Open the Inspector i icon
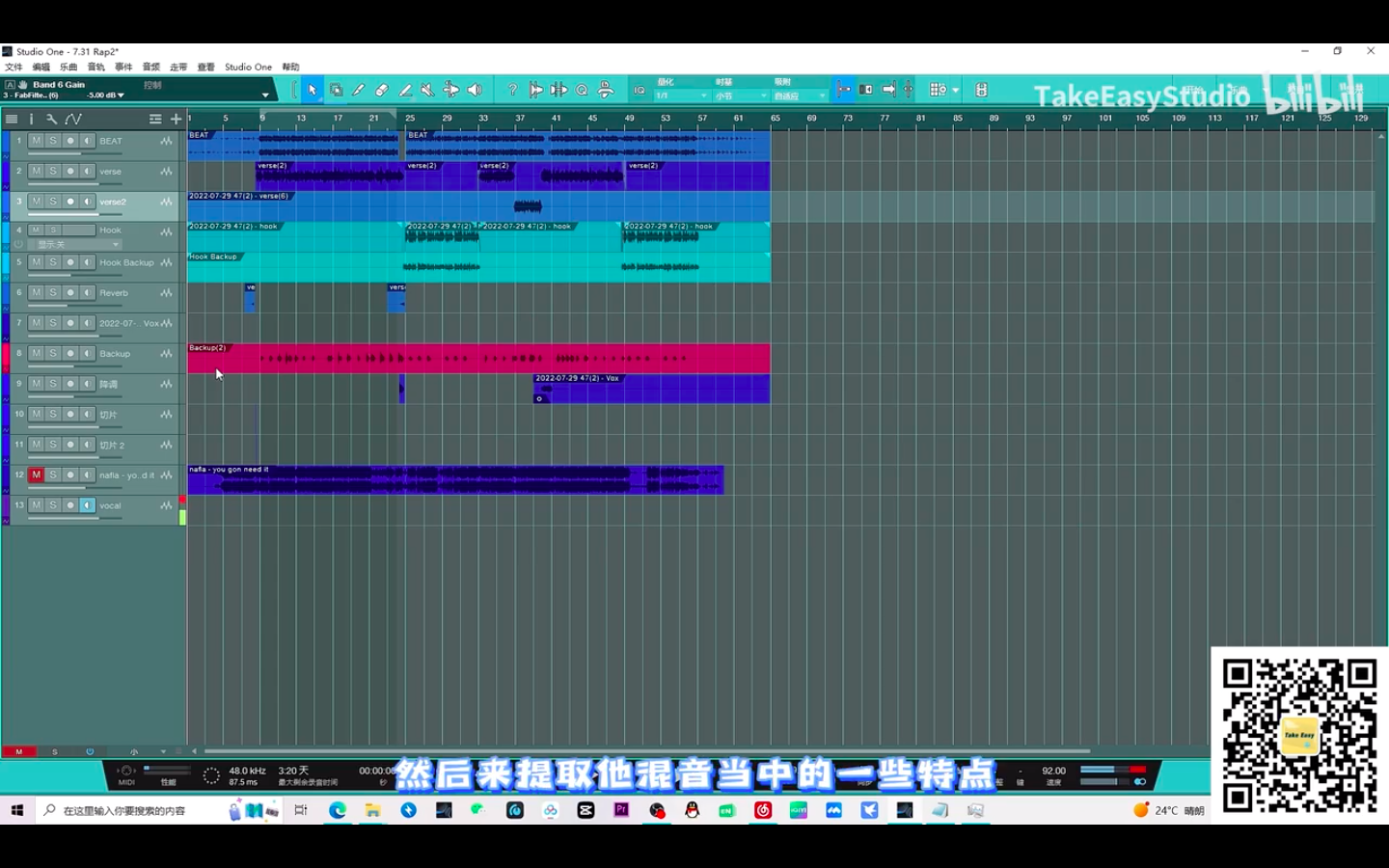The height and width of the screenshot is (868, 1389). (31, 119)
